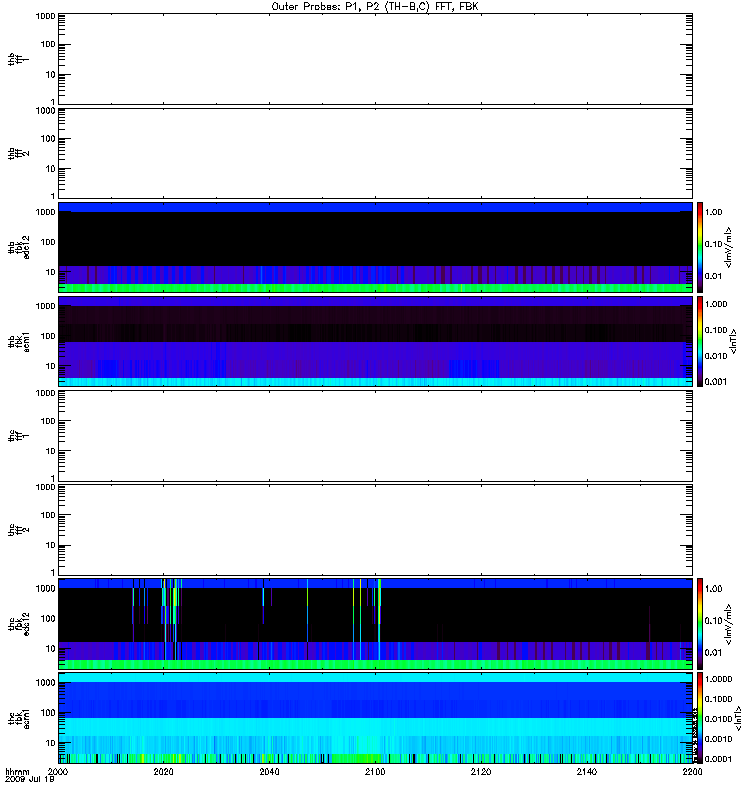Select the 'thc fbk scm1' nT color bar
Viewport: 750px width, 800px height.
(700, 718)
